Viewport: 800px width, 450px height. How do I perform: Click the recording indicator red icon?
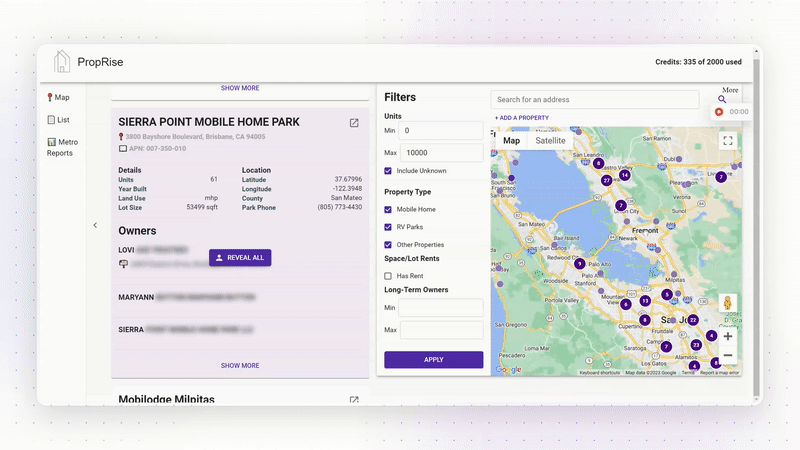[719, 112]
